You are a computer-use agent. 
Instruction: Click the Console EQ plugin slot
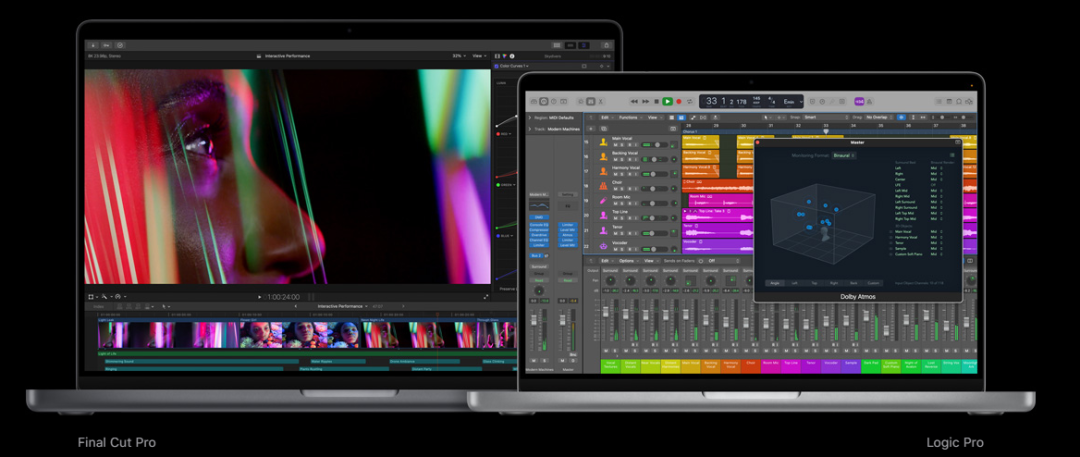(x=539, y=225)
